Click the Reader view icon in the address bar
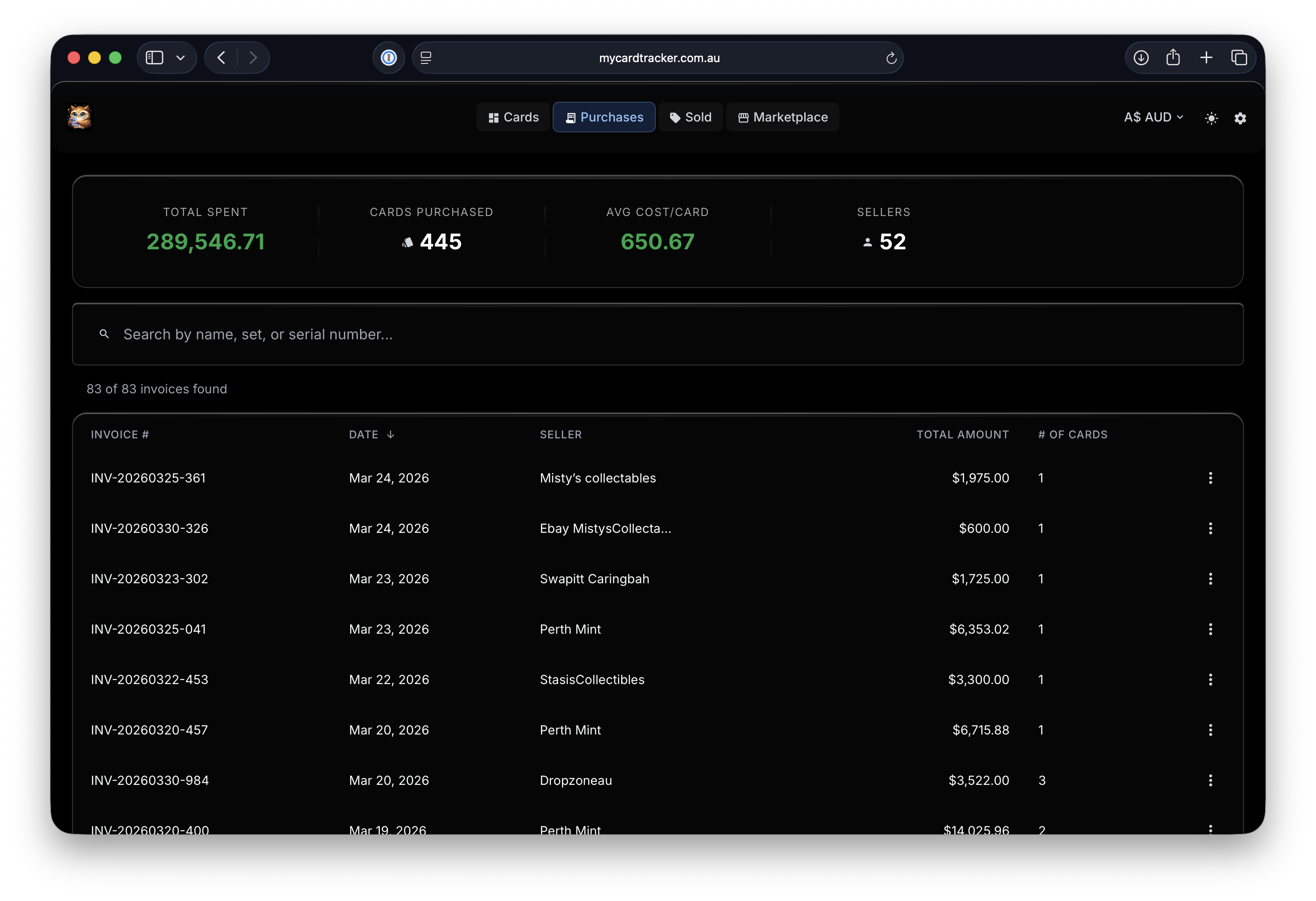The width and height of the screenshot is (1316, 901). (x=425, y=57)
